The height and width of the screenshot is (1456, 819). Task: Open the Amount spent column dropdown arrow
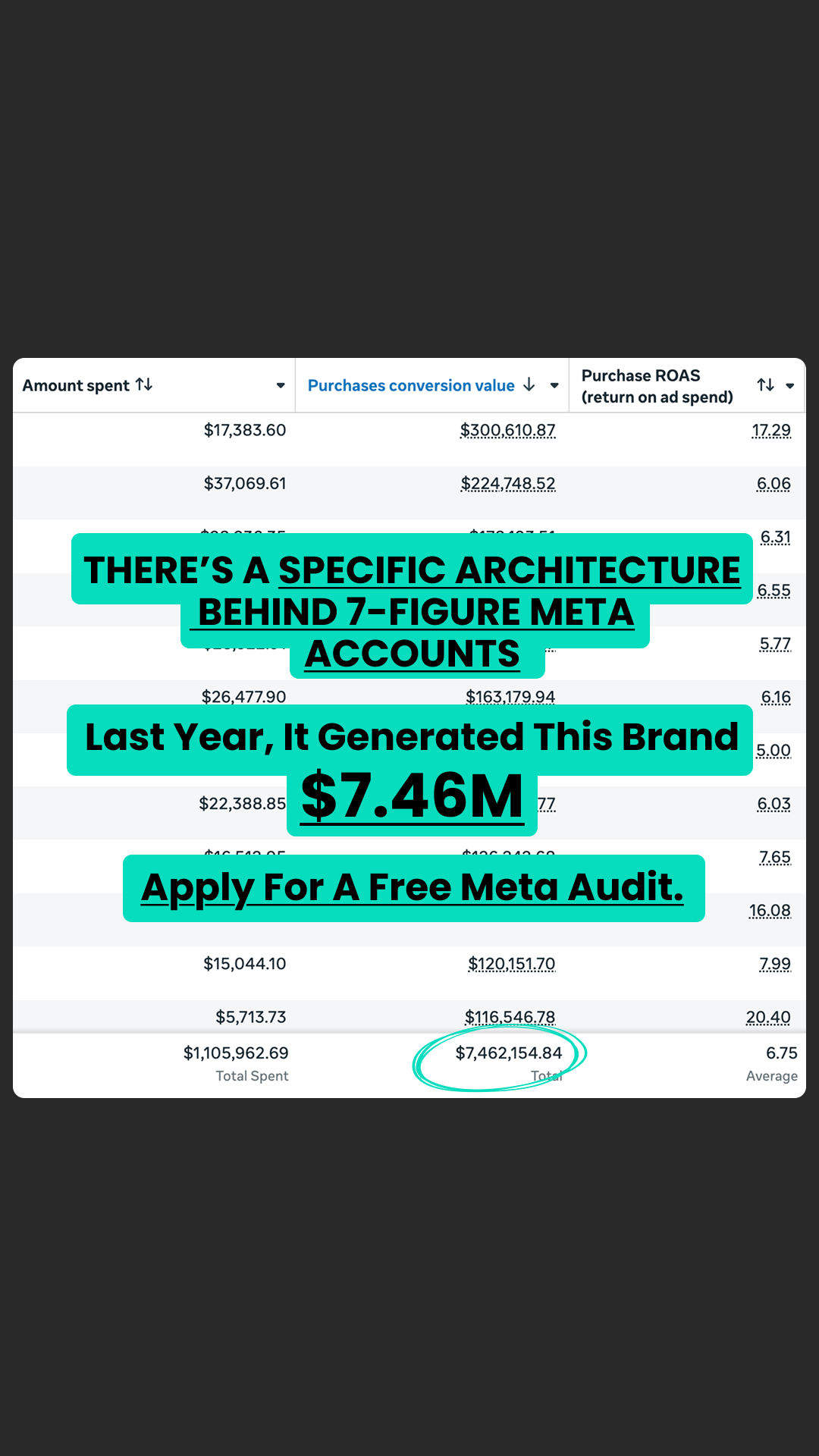tap(281, 386)
